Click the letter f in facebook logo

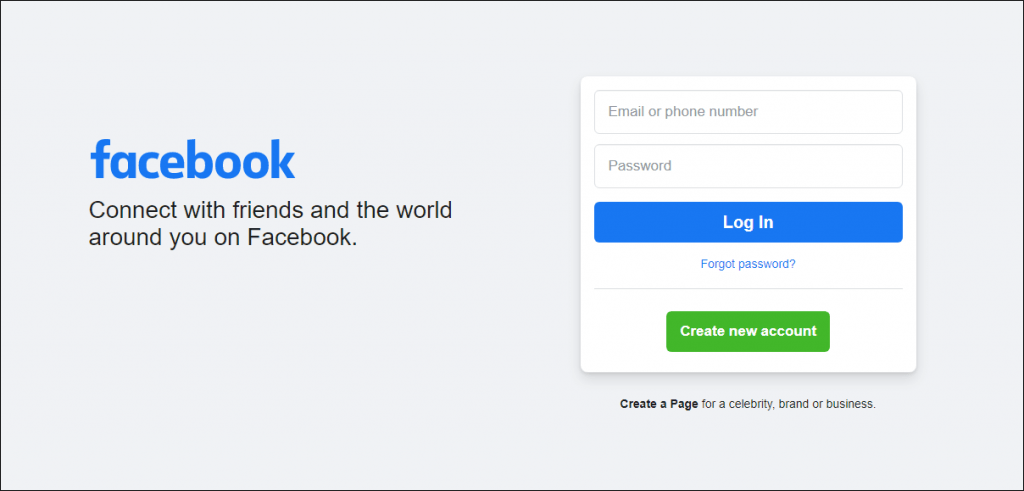[x=99, y=158]
